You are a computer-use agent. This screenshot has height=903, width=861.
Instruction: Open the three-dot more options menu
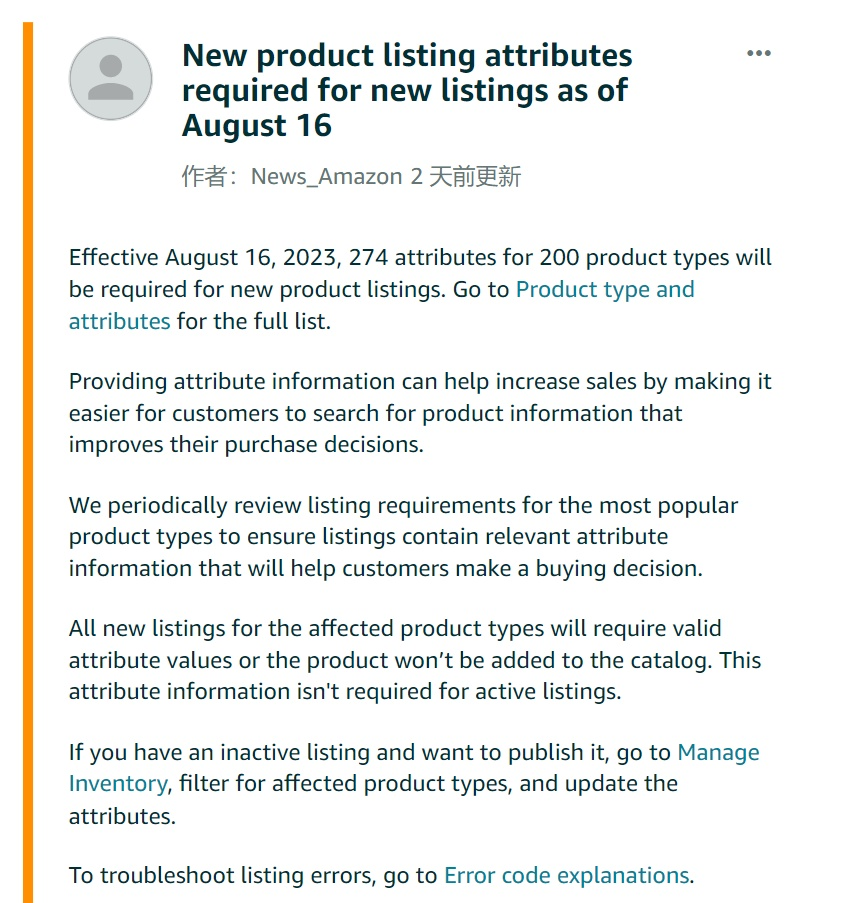coord(758,53)
